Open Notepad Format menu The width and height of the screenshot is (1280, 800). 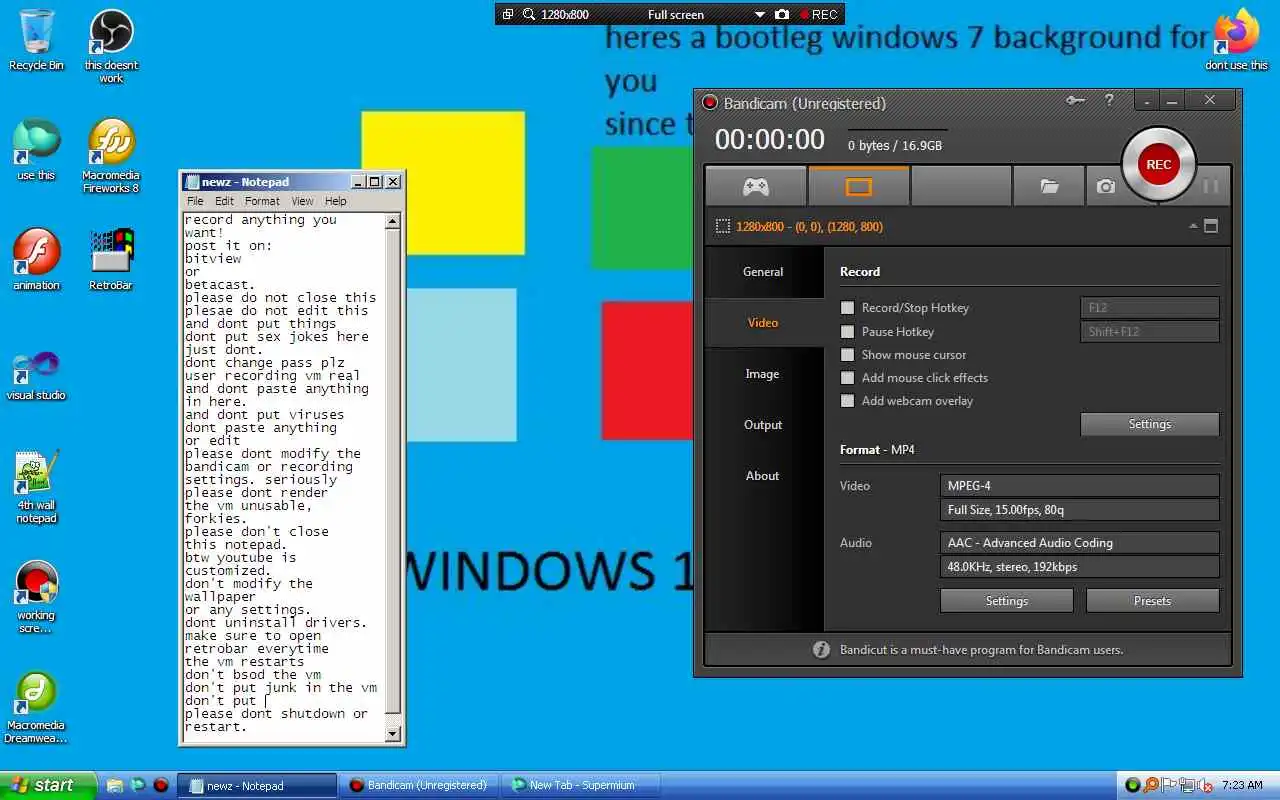262,201
